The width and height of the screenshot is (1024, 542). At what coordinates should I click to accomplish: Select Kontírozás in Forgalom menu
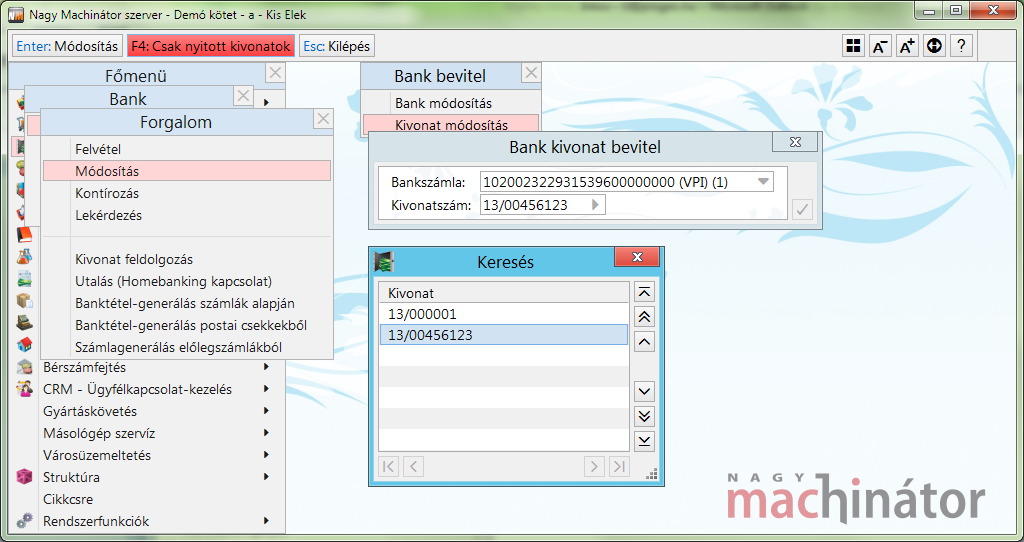click(187, 193)
